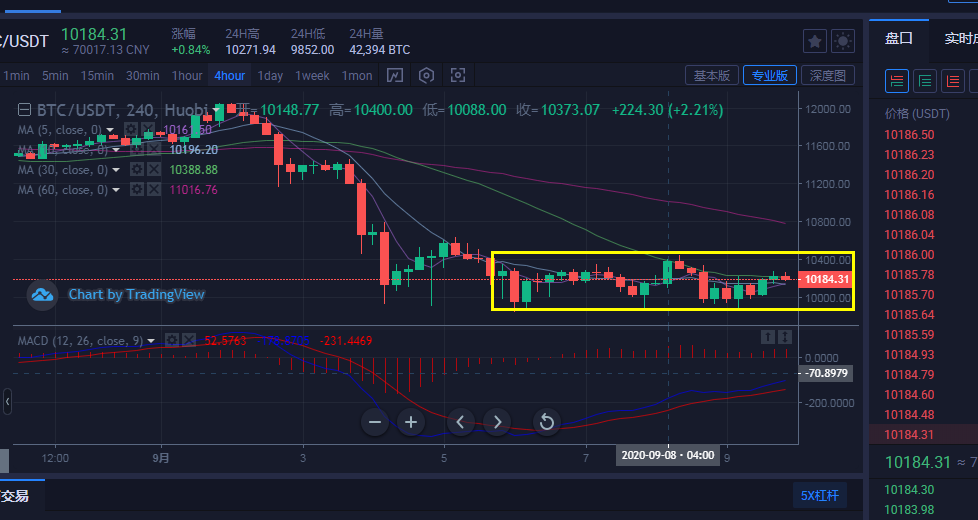Show combined buy and sell order book
Screen dimensions: 978x520
(896, 81)
